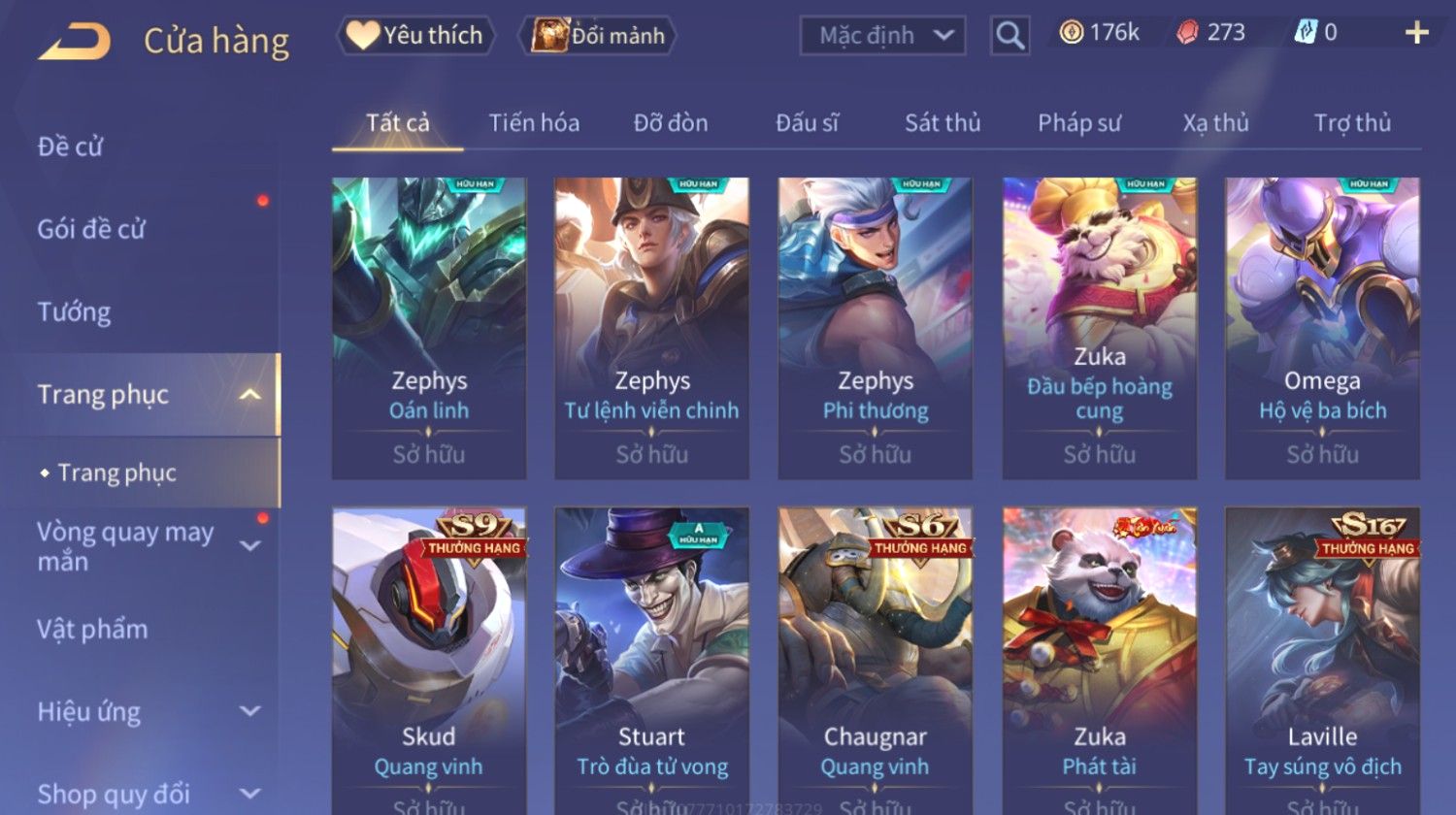The image size is (1456, 815).
Task: Tap the red ruby 273 balance icon
Action: (1187, 33)
